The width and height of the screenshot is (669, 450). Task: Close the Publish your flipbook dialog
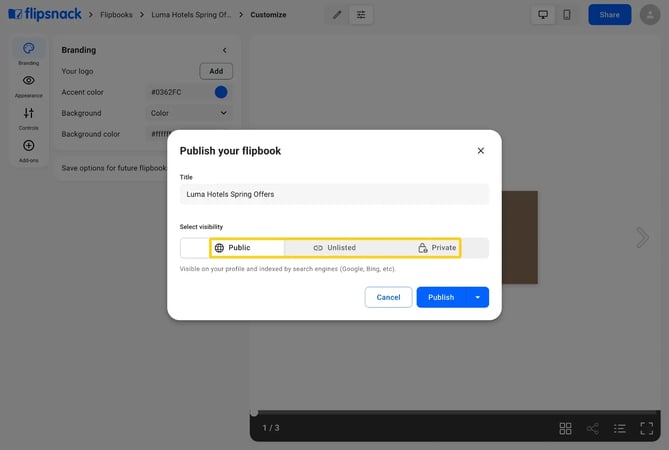coord(480,151)
